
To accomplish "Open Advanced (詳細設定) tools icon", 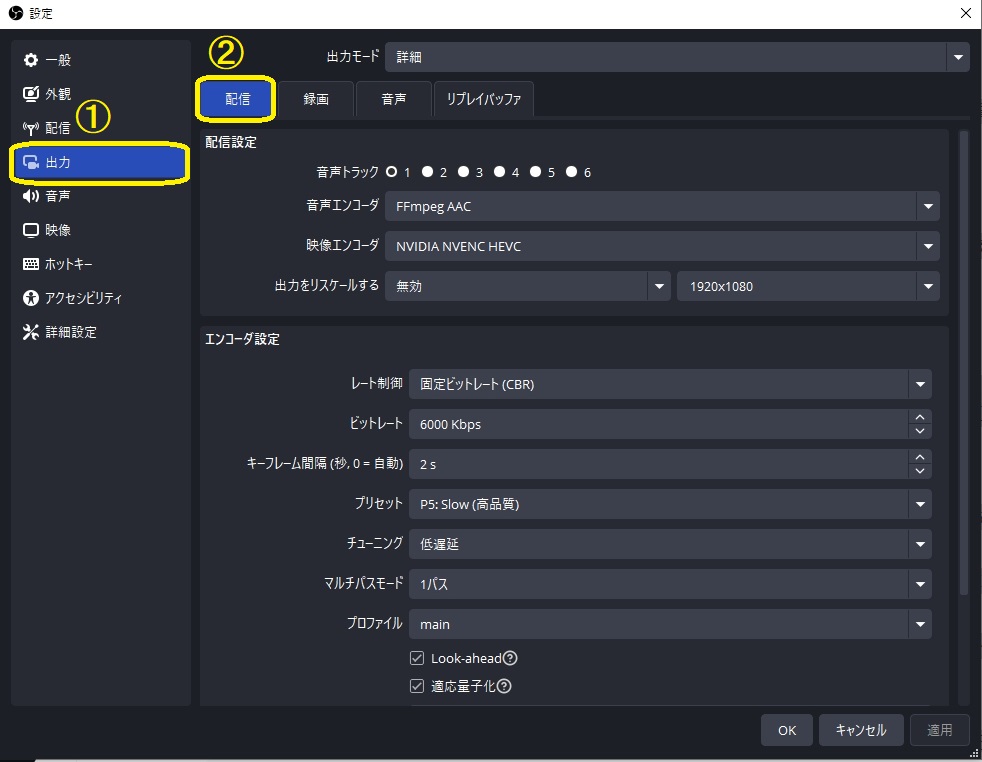I will [30, 332].
